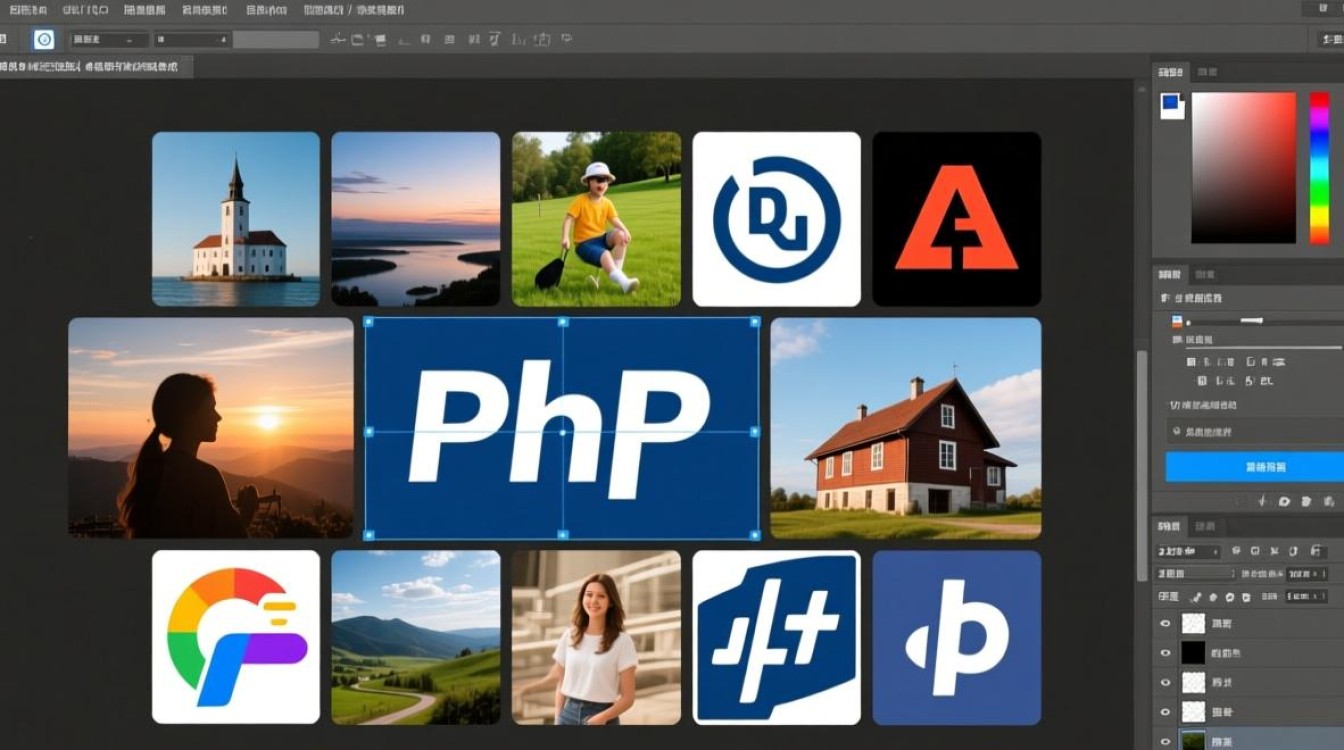
Task: Hide the topmost layer using its eye icon
Action: pos(1164,624)
